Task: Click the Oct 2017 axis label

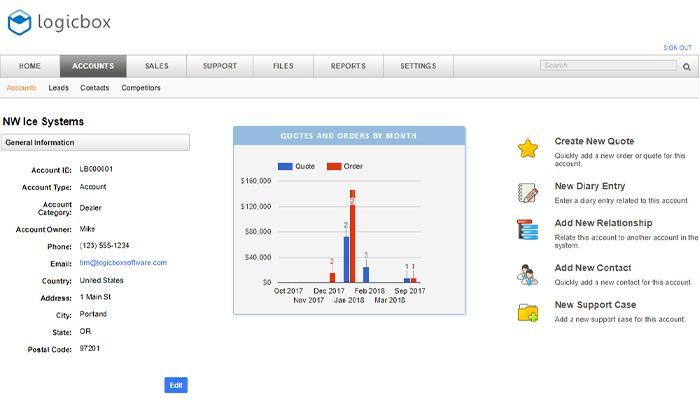Action: 288,291
